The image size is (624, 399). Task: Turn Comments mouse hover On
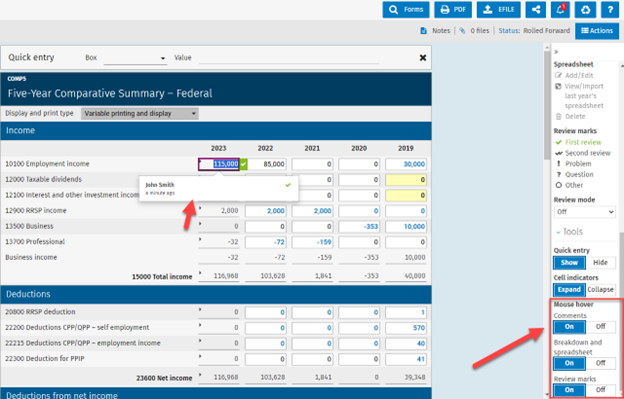coord(569,327)
